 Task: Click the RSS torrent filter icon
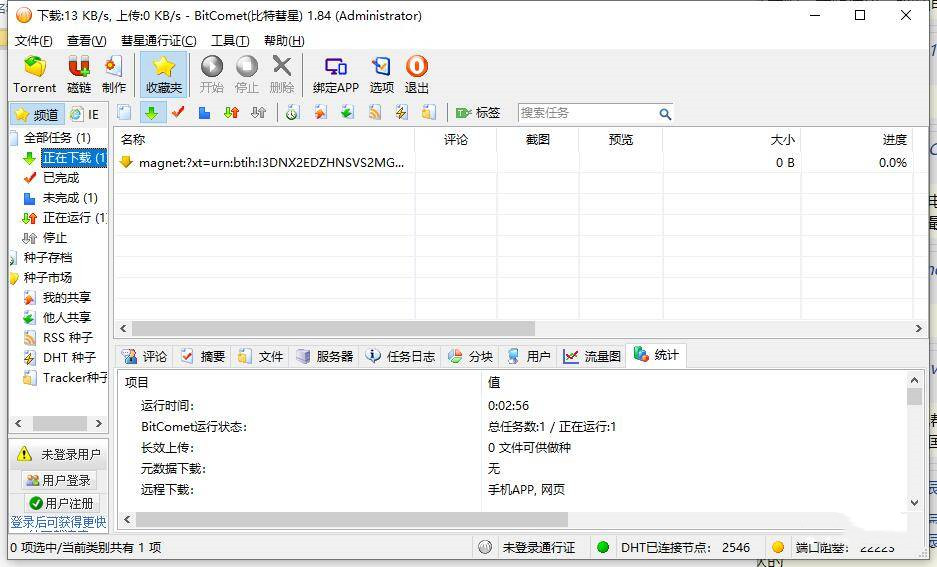[x=375, y=112]
